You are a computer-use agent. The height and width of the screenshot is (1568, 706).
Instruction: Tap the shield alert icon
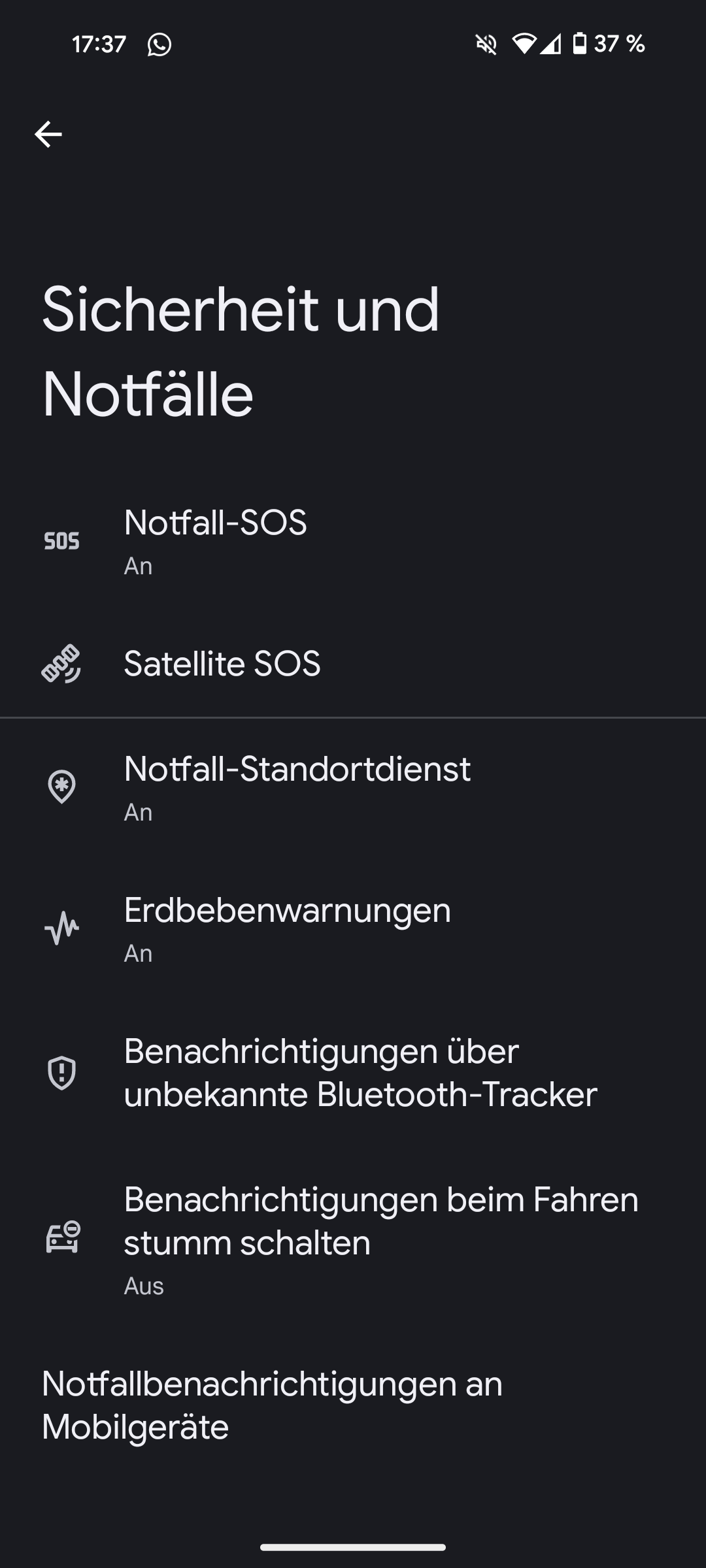pyautogui.click(x=61, y=1073)
